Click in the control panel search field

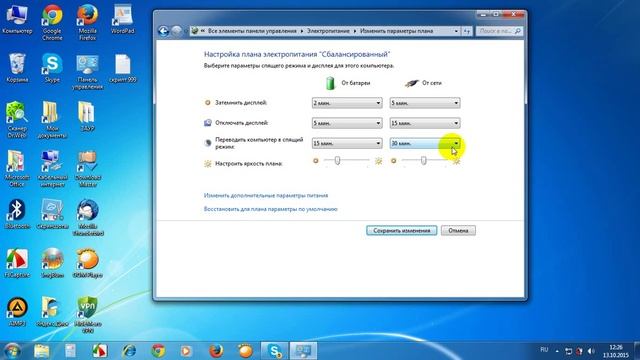click(499, 31)
